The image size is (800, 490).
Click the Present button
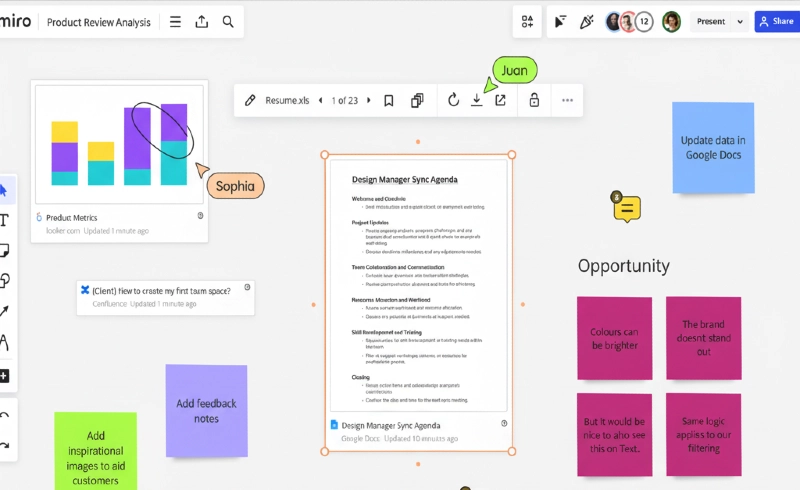(x=710, y=21)
